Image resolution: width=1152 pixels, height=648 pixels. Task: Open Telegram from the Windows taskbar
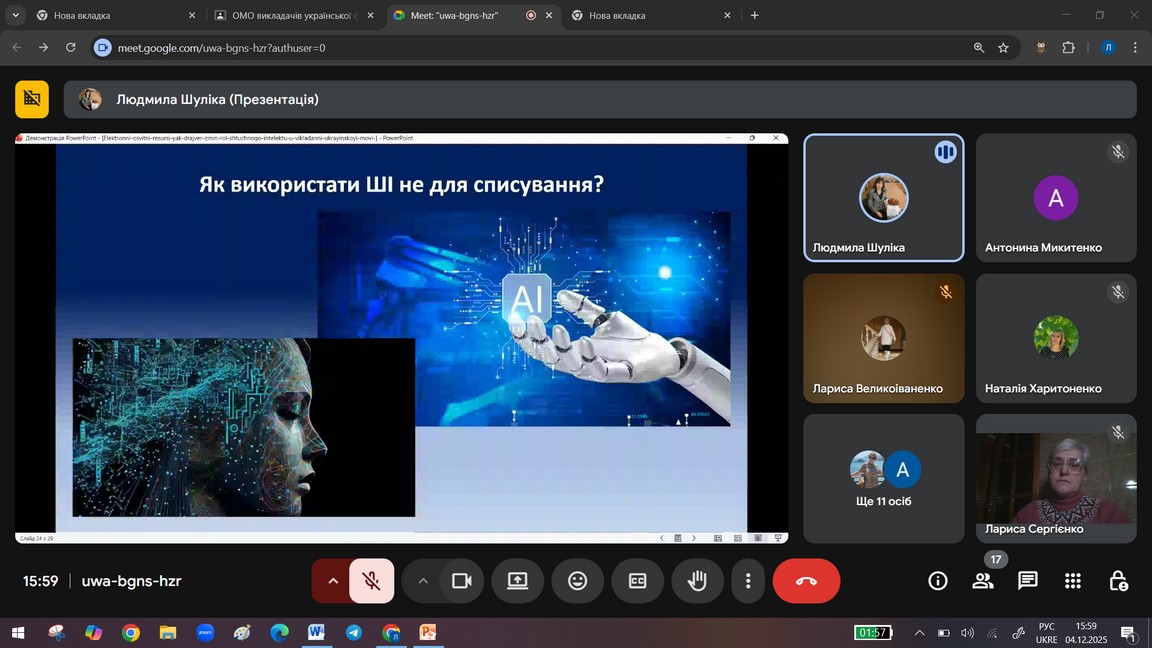(x=353, y=633)
